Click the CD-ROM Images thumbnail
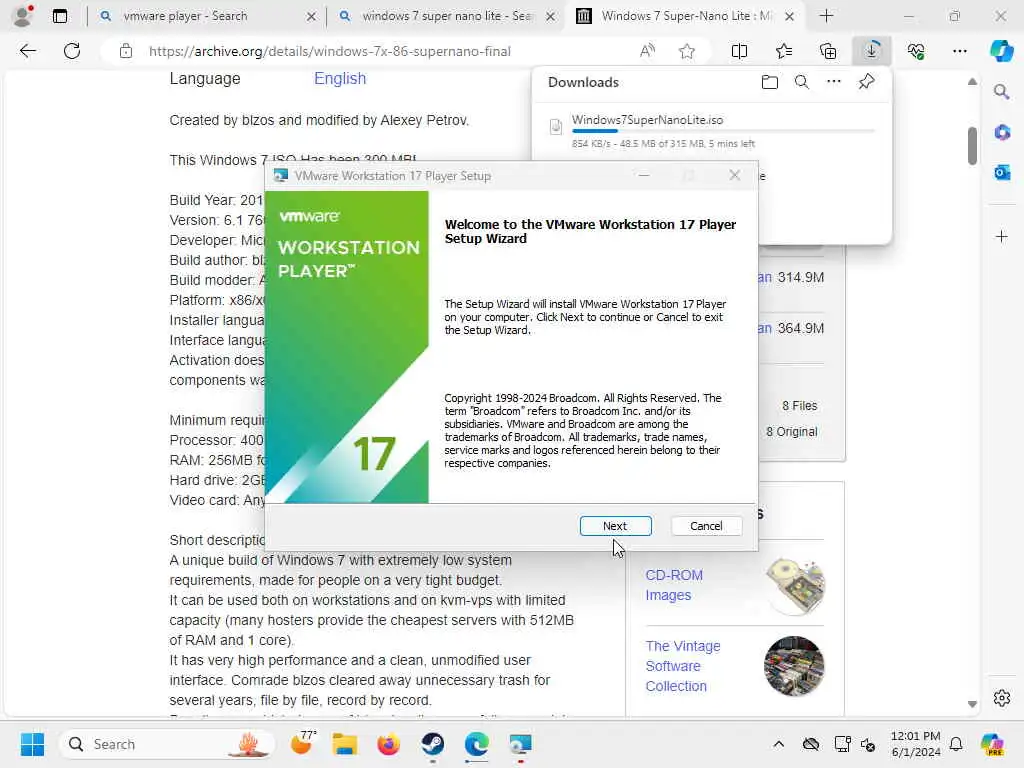1024x768 pixels. click(795, 586)
